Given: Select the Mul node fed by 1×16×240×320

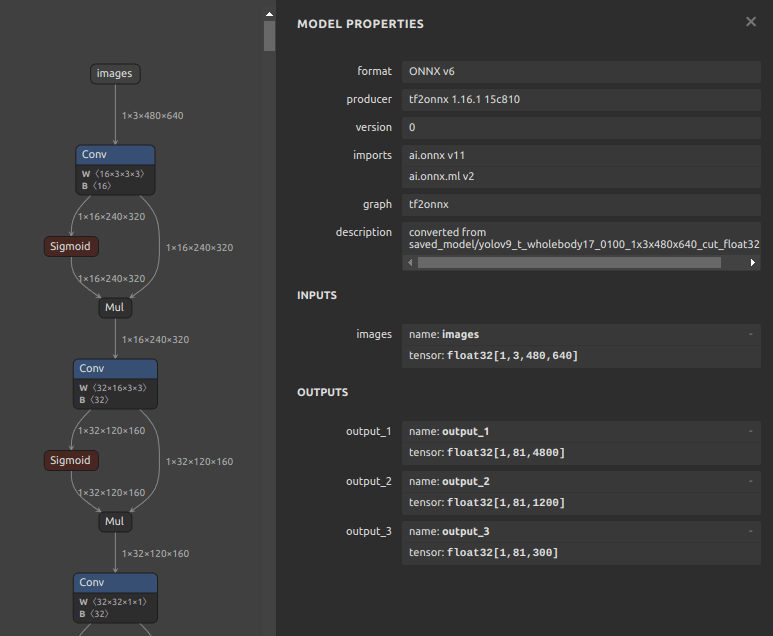Looking at the screenshot, I should (115, 307).
